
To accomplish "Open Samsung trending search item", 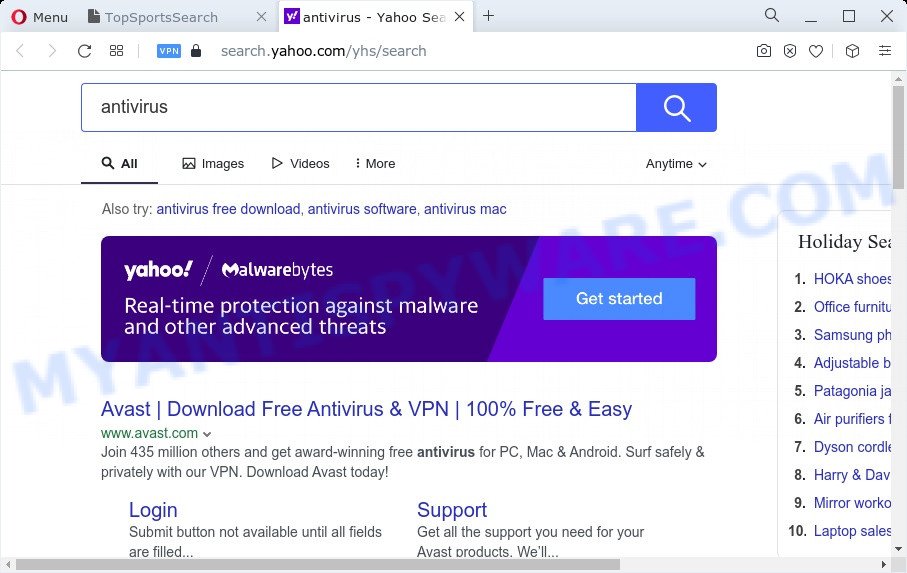I will pyautogui.click(x=852, y=335).
